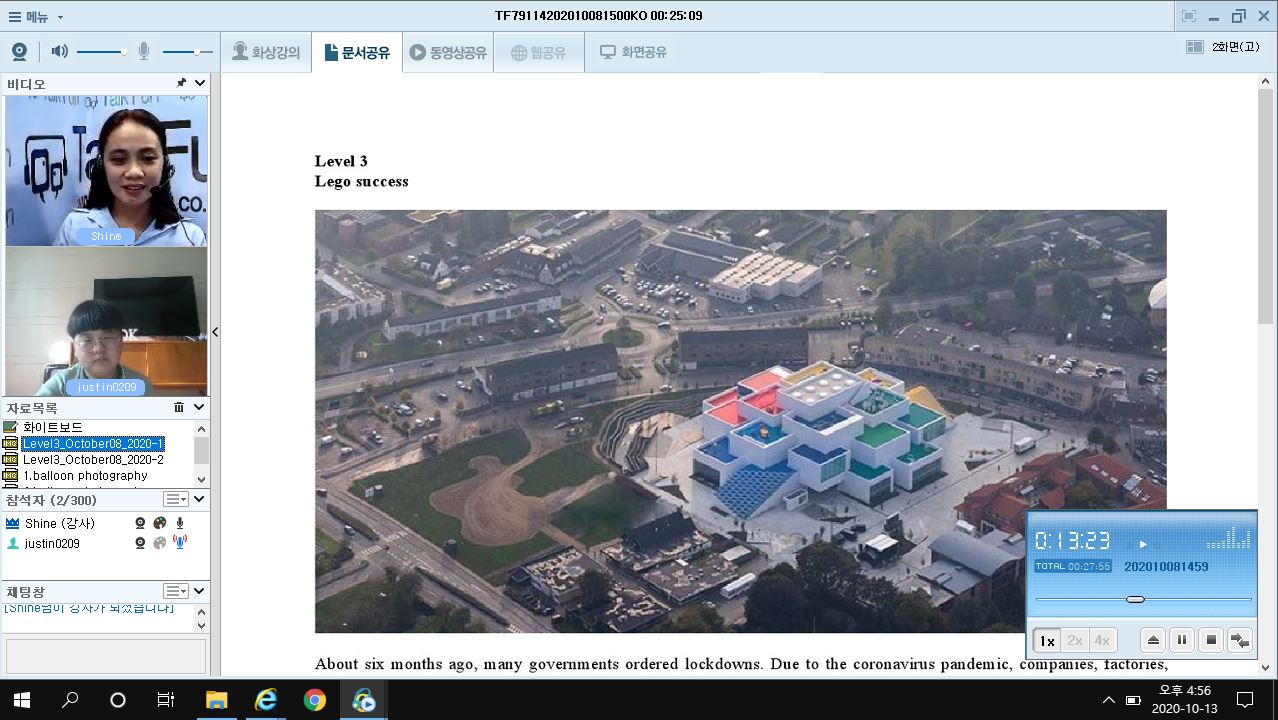Delete item with 자료목록 trash icon
The height and width of the screenshot is (720, 1278).
point(179,407)
